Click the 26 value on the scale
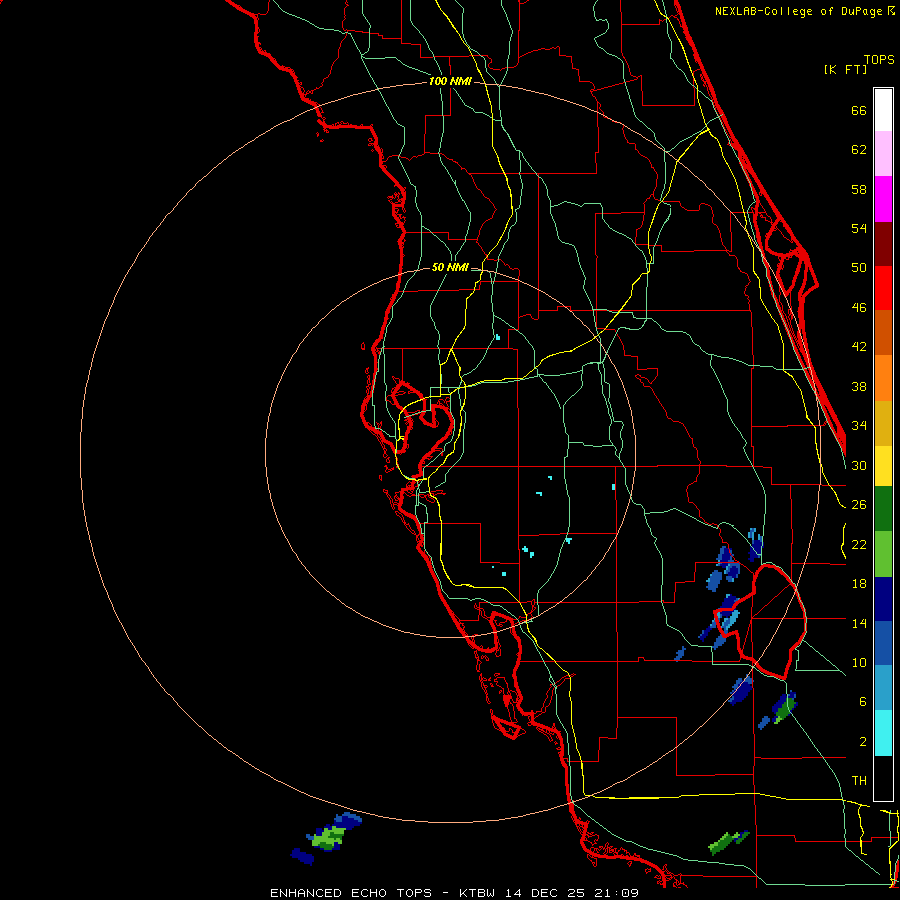 [x=859, y=505]
